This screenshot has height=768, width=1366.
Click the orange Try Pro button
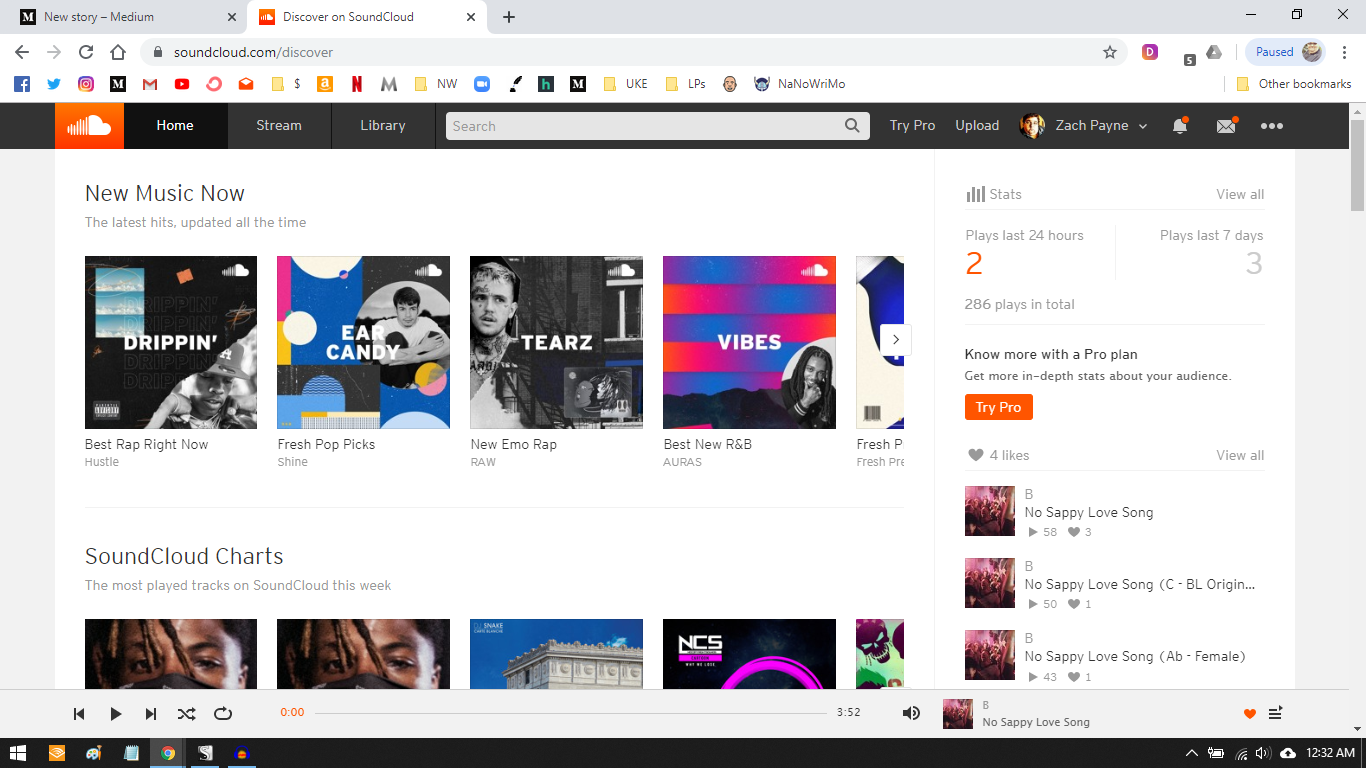point(998,407)
